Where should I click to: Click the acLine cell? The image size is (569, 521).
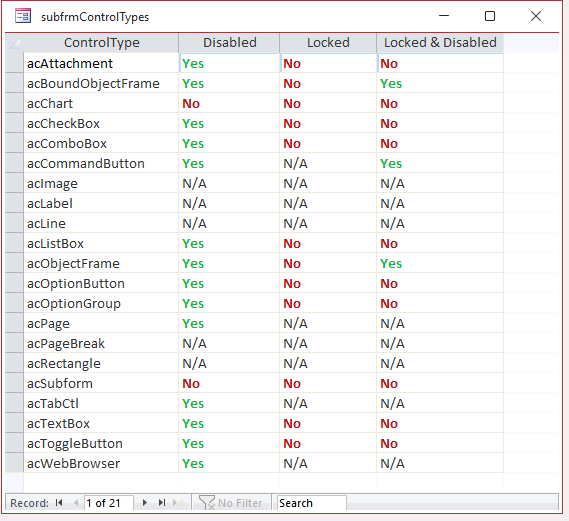pos(101,223)
